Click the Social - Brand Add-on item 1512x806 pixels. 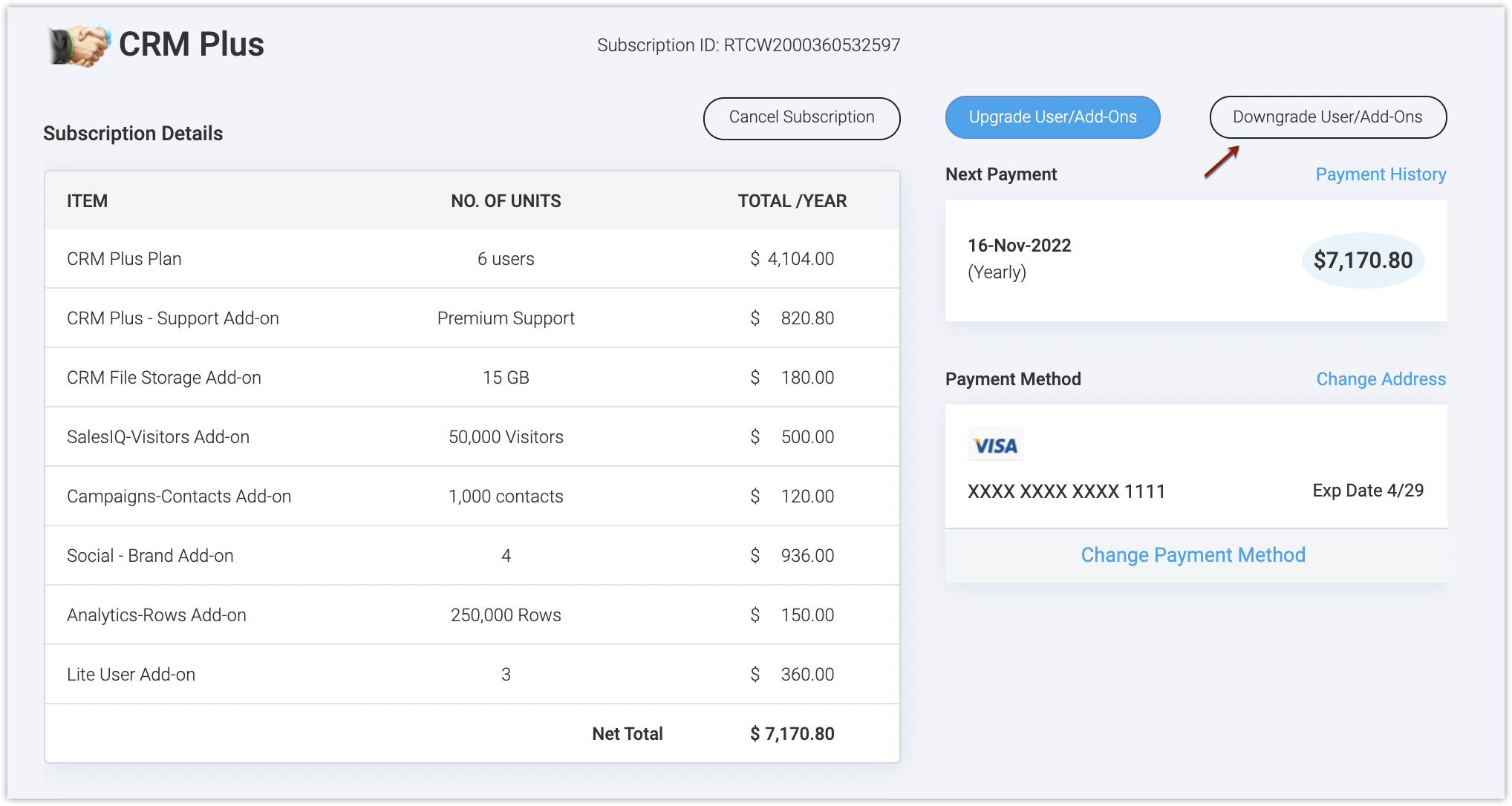tap(150, 556)
